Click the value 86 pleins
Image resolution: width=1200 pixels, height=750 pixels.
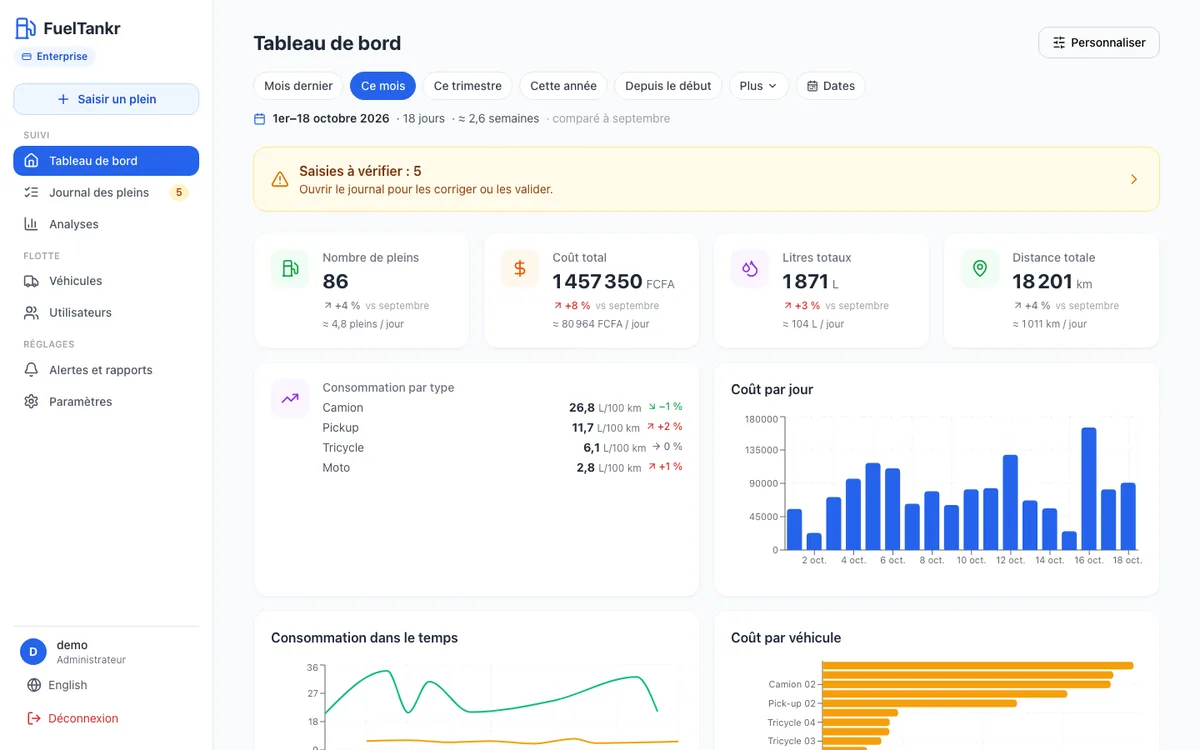pos(336,282)
